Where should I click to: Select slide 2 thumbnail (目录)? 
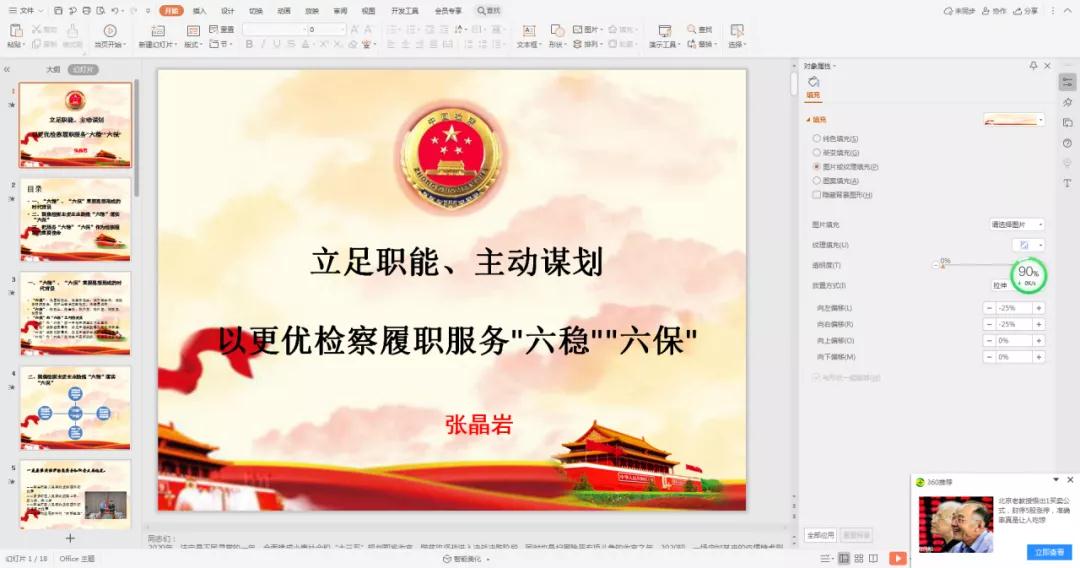tap(75, 220)
